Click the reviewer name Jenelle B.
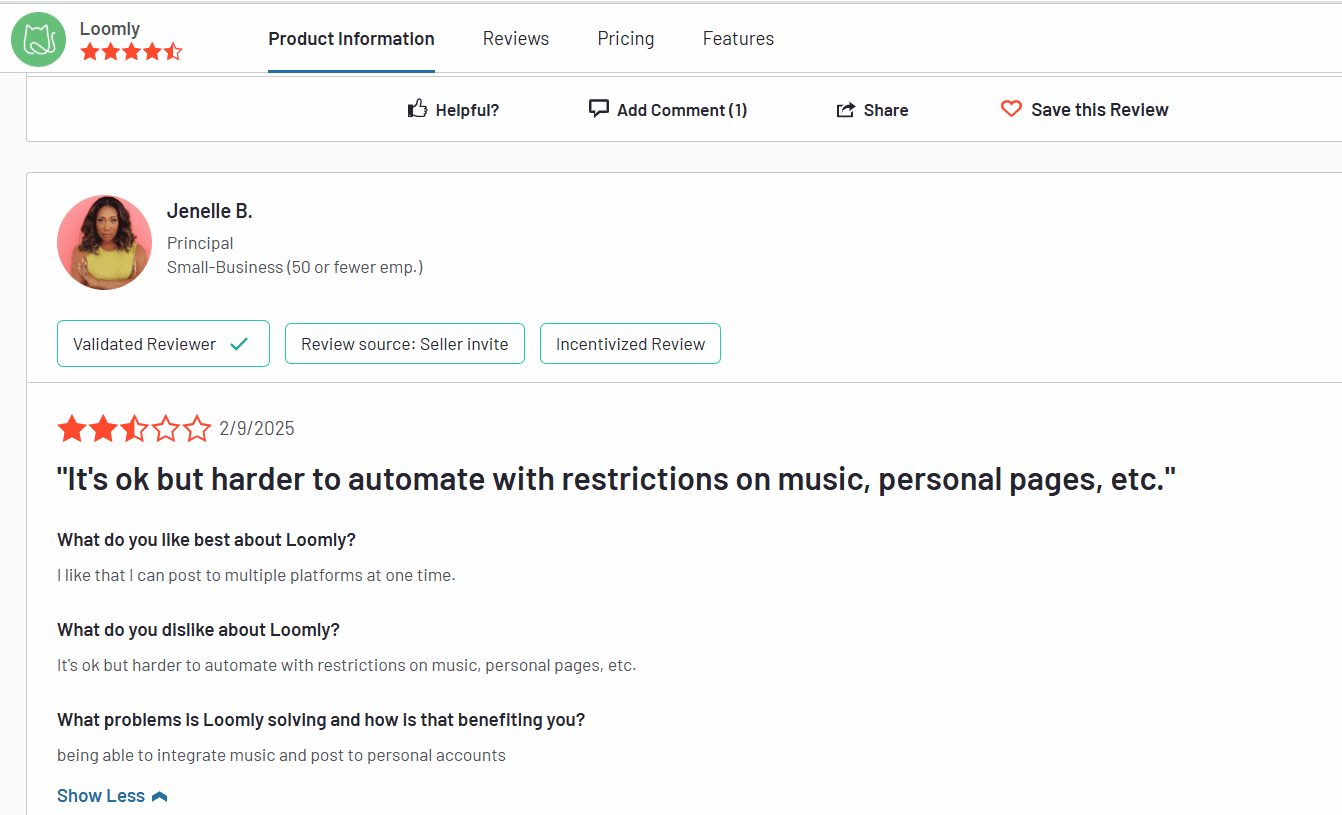This screenshot has height=815, width=1342. pyautogui.click(x=209, y=211)
